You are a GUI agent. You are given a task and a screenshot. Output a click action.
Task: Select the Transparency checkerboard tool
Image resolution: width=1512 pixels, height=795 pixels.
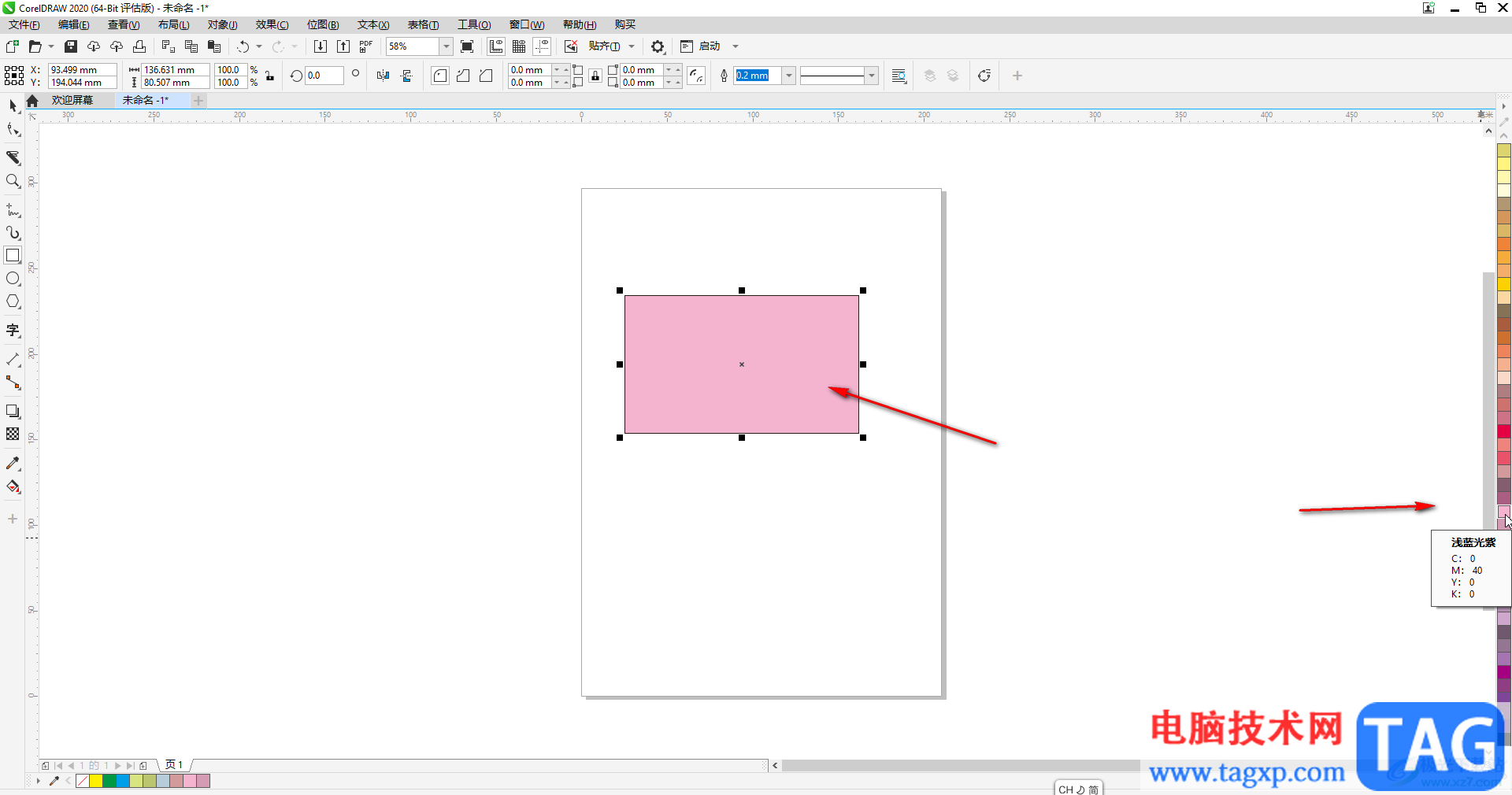(13, 434)
